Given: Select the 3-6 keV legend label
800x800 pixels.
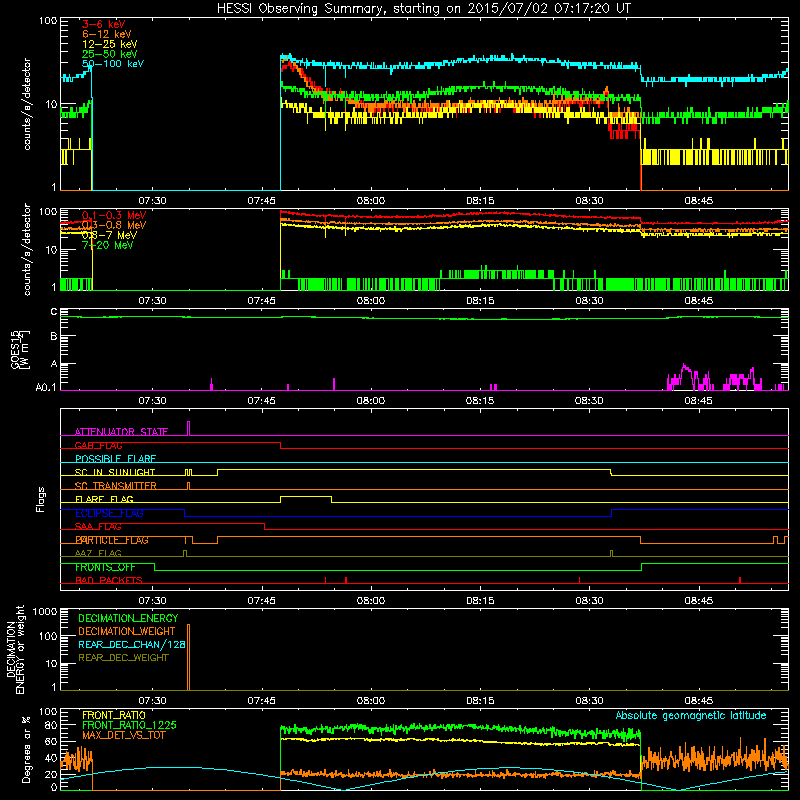Looking at the screenshot, I should (x=103, y=24).
